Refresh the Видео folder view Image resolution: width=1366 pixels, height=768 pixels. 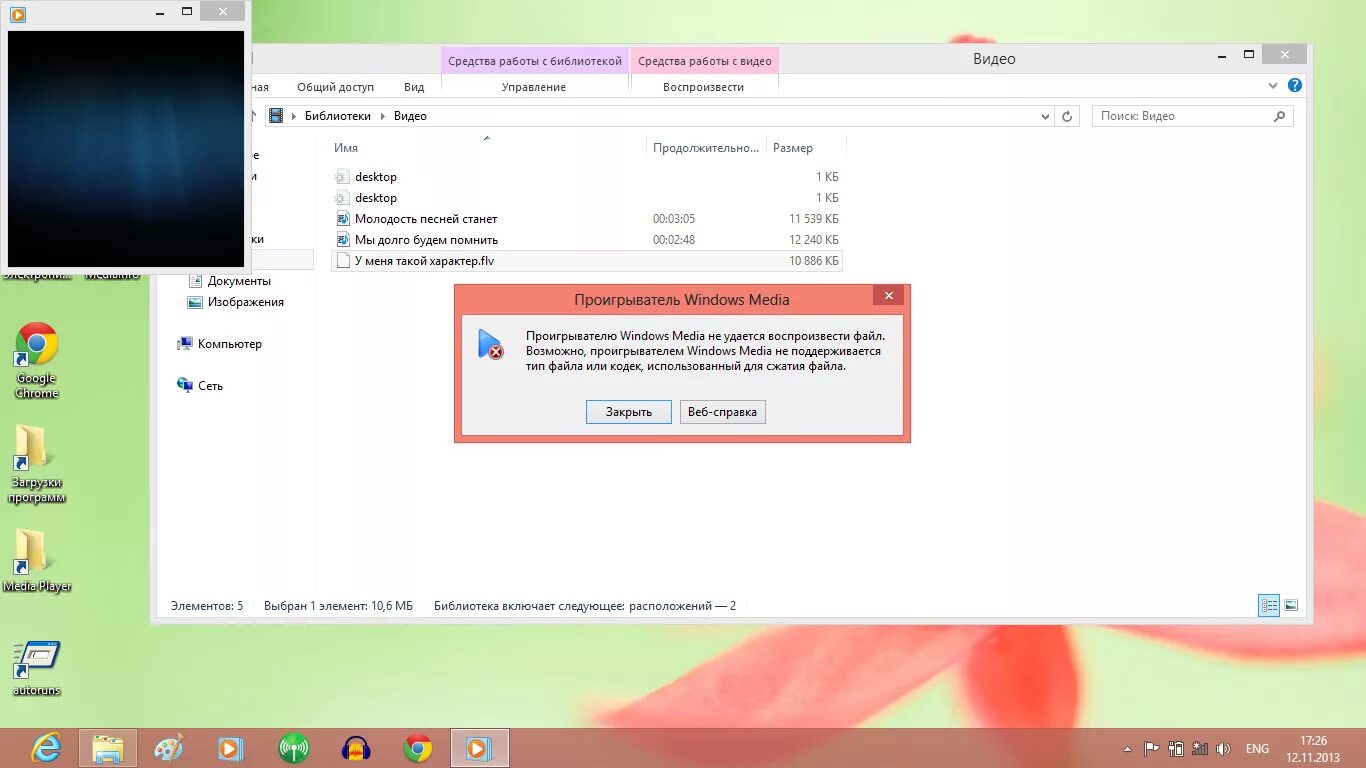click(x=1067, y=116)
